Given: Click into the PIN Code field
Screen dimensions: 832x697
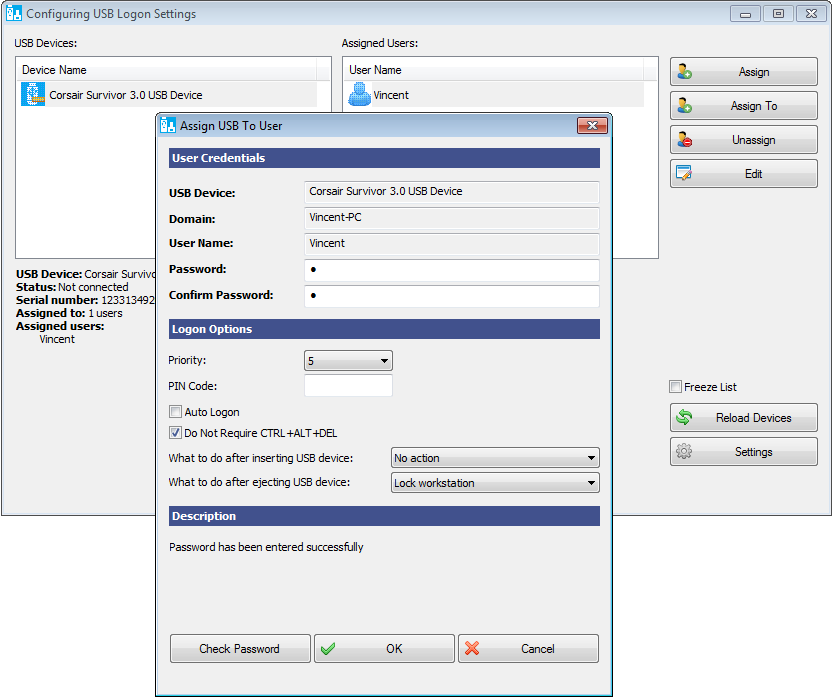Looking at the screenshot, I should (x=348, y=386).
